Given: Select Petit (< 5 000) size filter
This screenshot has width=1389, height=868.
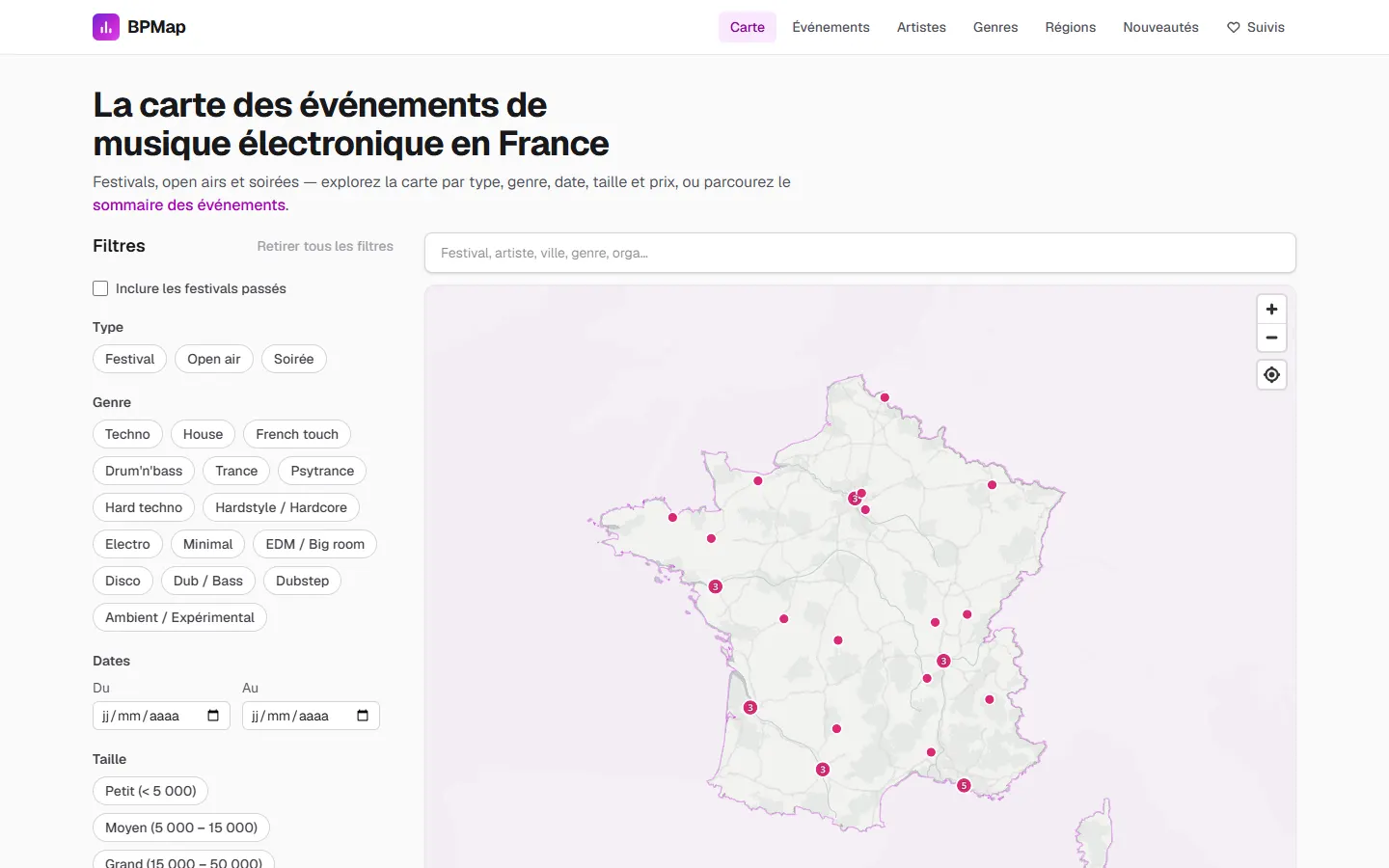Looking at the screenshot, I should [x=150, y=791].
